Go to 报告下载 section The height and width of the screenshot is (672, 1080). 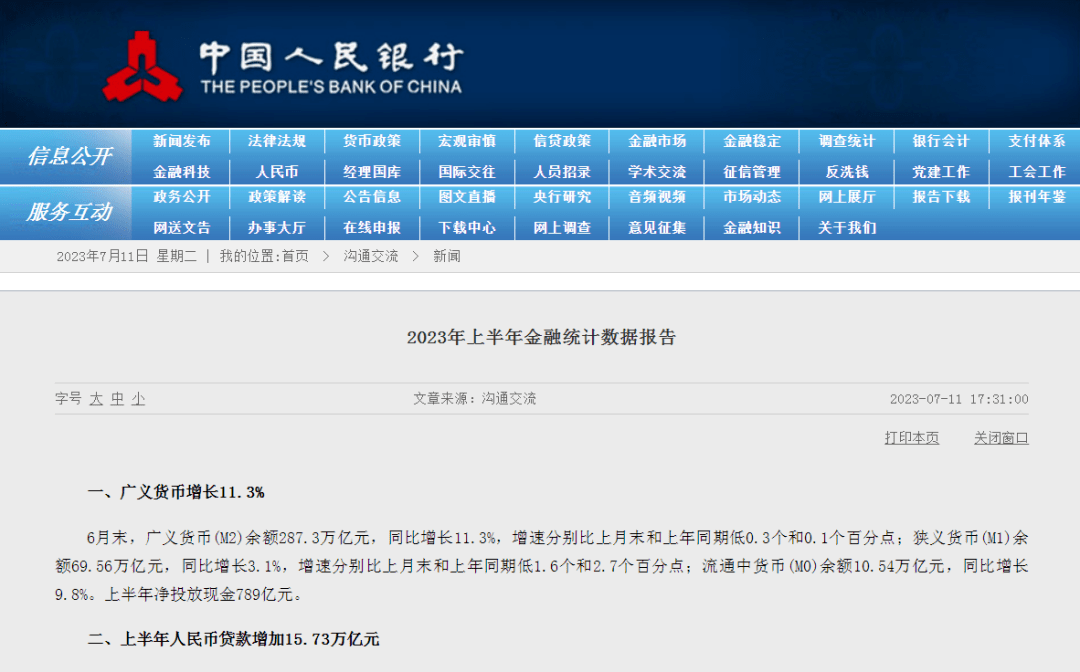click(x=941, y=197)
